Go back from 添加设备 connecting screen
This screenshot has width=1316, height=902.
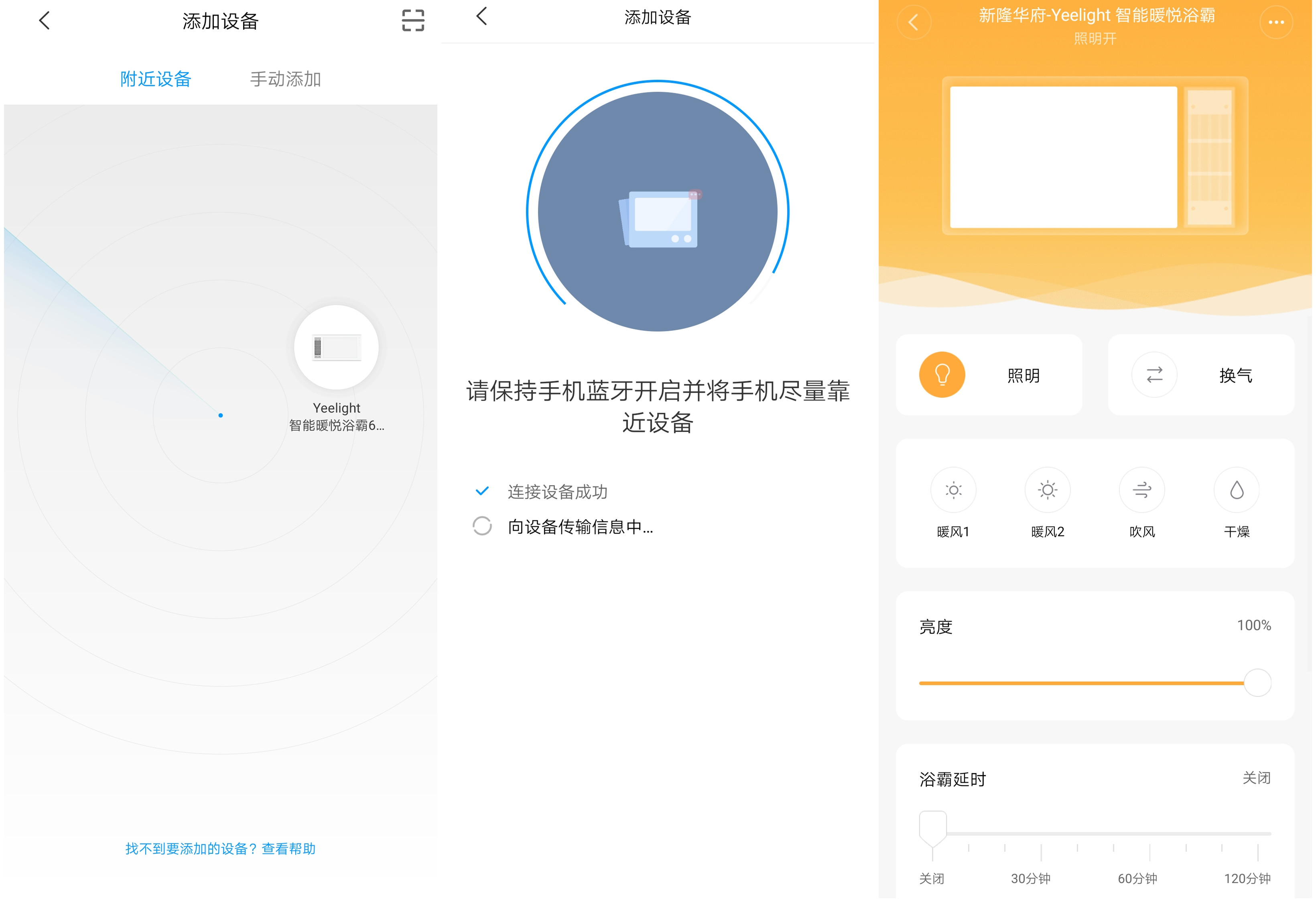click(481, 18)
